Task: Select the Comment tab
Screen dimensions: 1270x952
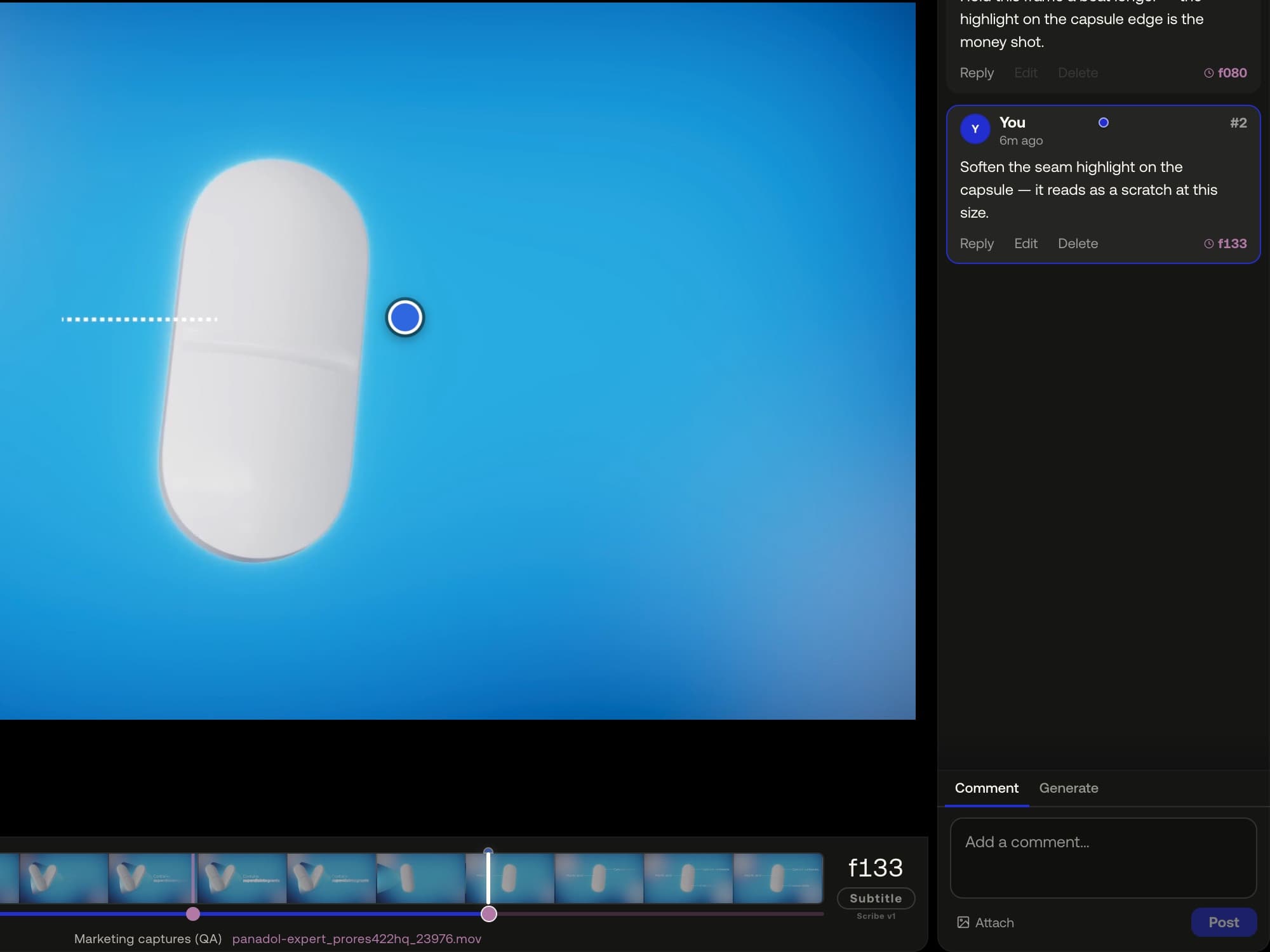Action: coord(987,788)
